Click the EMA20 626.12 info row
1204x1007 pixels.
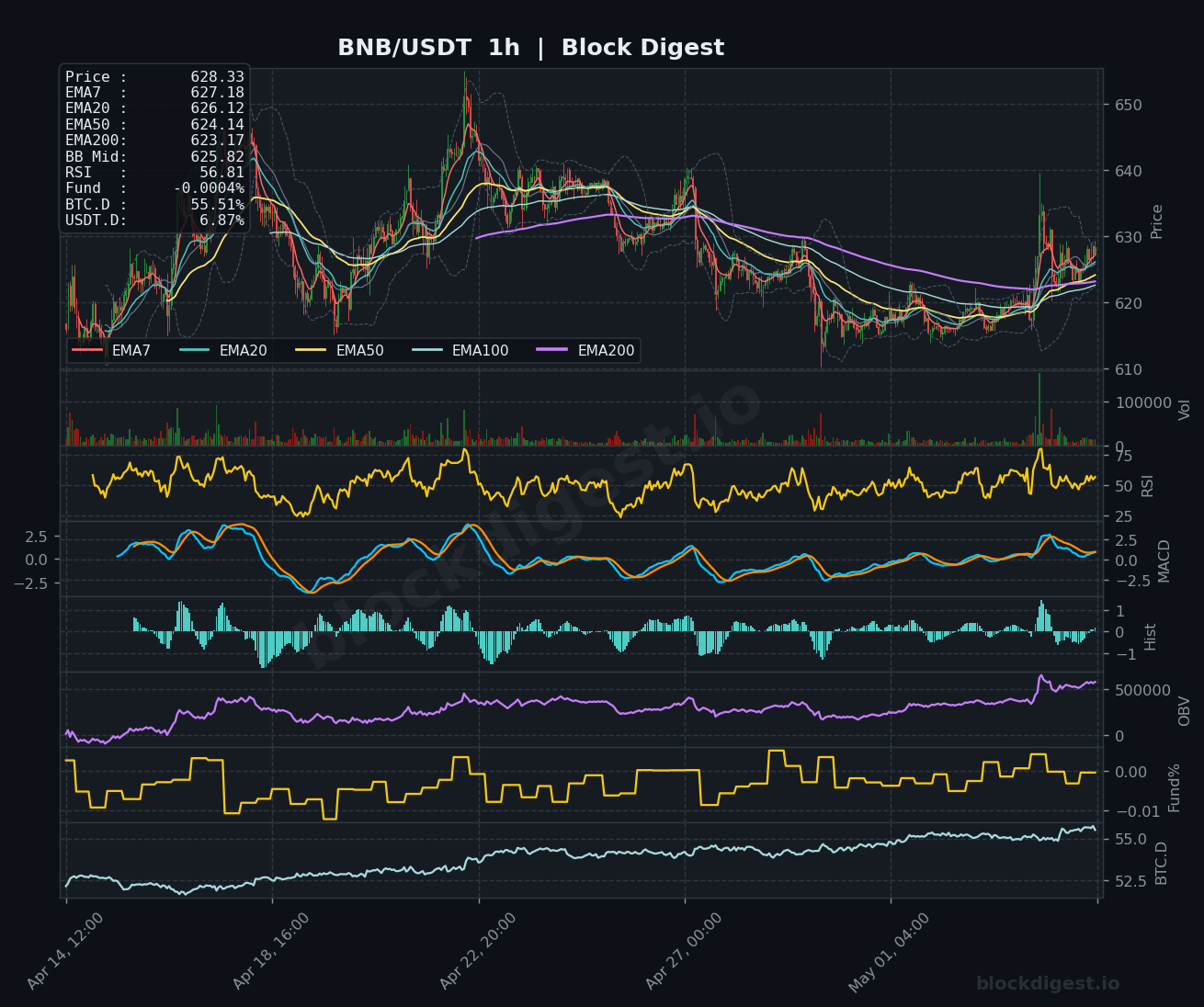pos(154,108)
